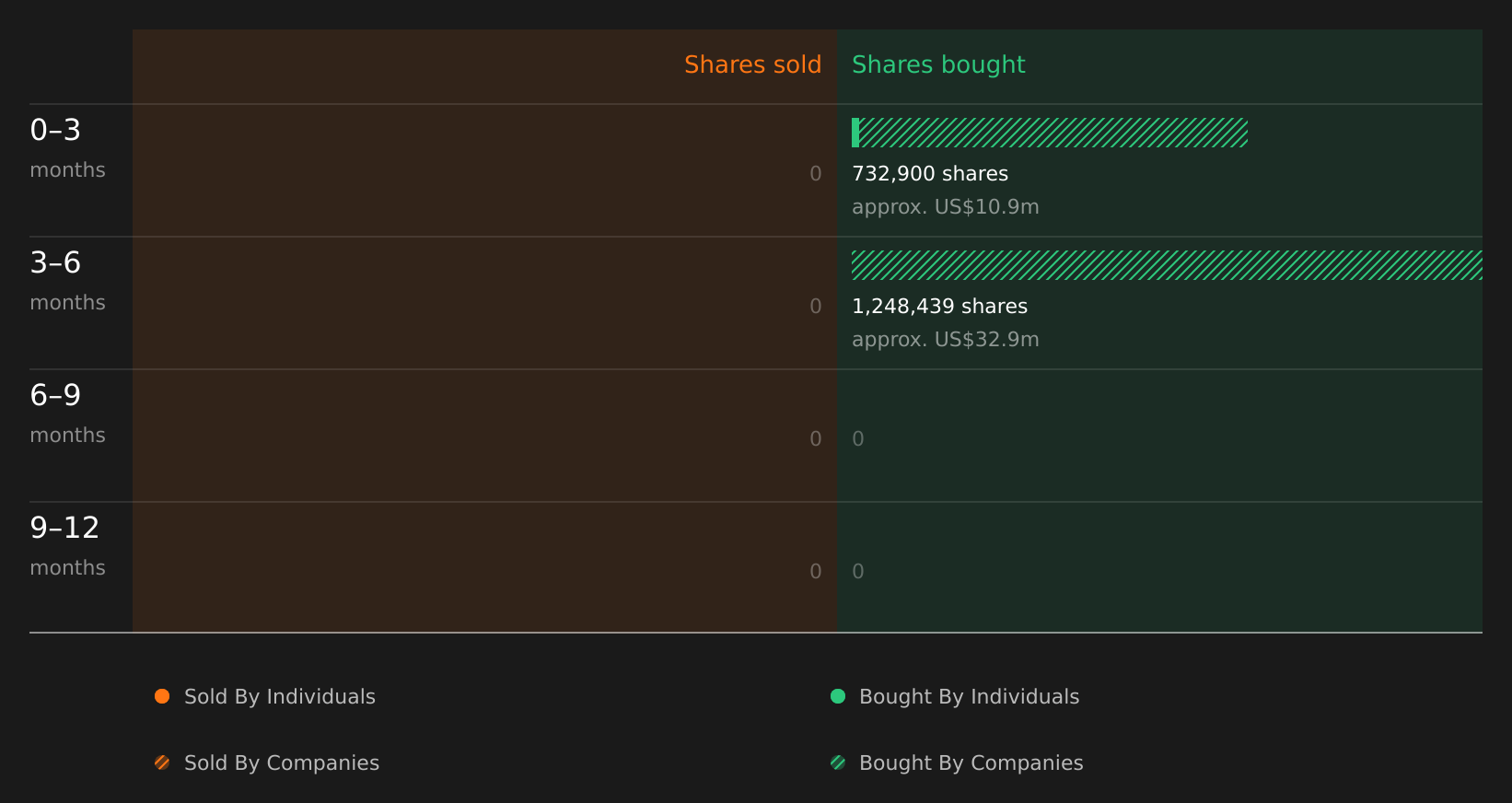The image size is (1512, 803).
Task: Select the 9–12 months row label
Action: [67, 545]
